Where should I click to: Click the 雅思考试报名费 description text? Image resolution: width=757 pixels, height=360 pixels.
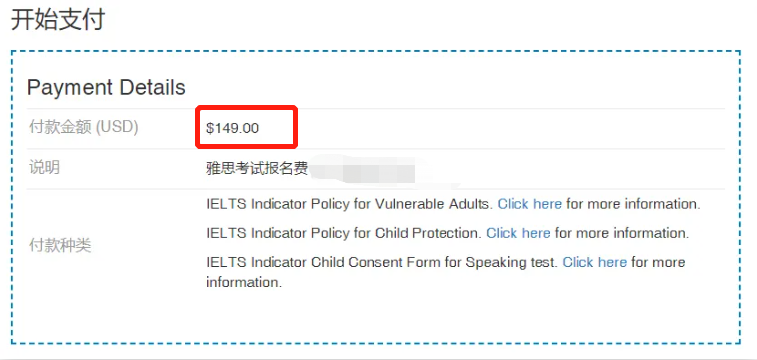click(257, 168)
